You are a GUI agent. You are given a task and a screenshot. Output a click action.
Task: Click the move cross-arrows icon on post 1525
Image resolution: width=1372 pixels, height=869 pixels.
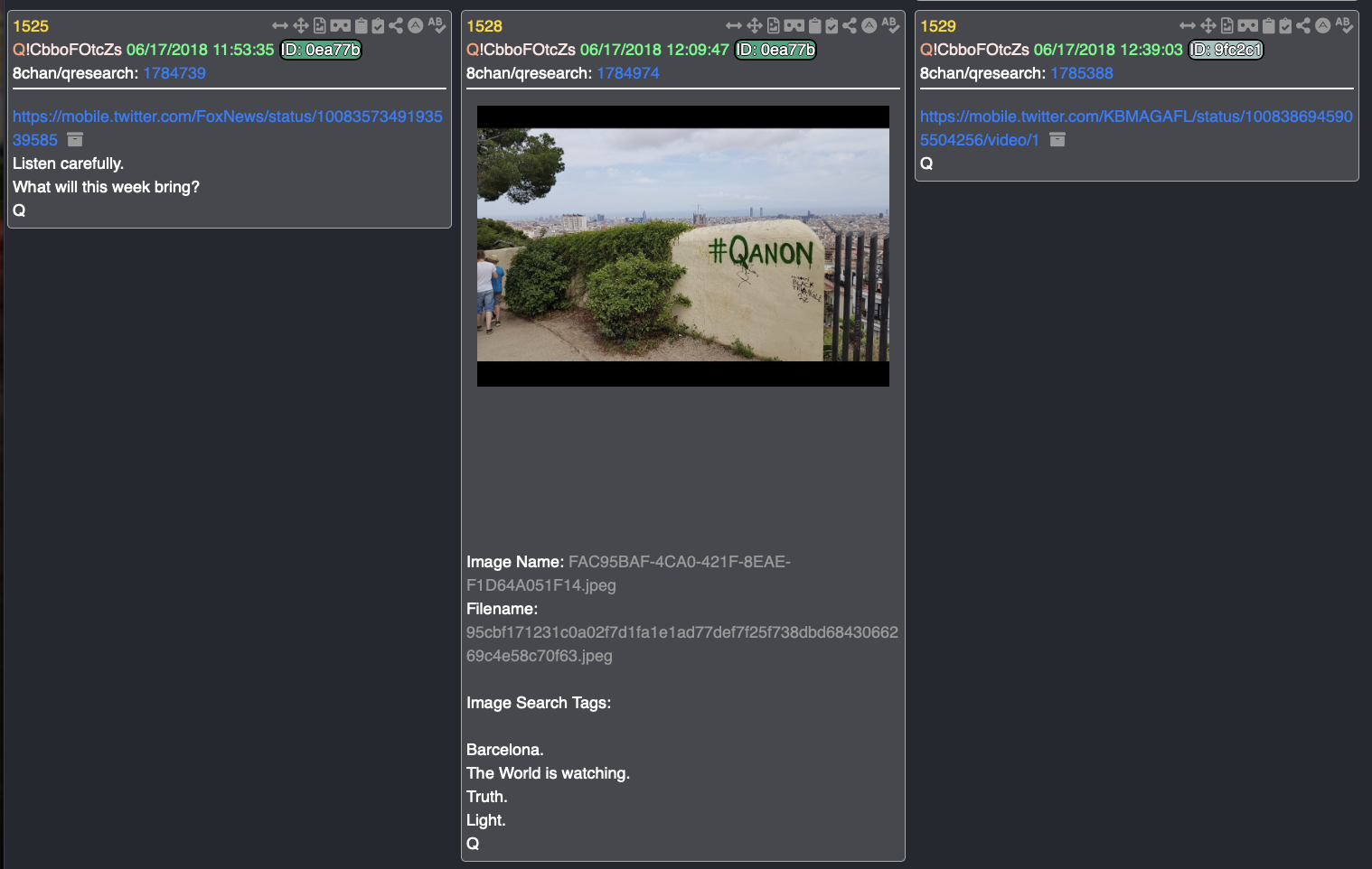pos(301,26)
